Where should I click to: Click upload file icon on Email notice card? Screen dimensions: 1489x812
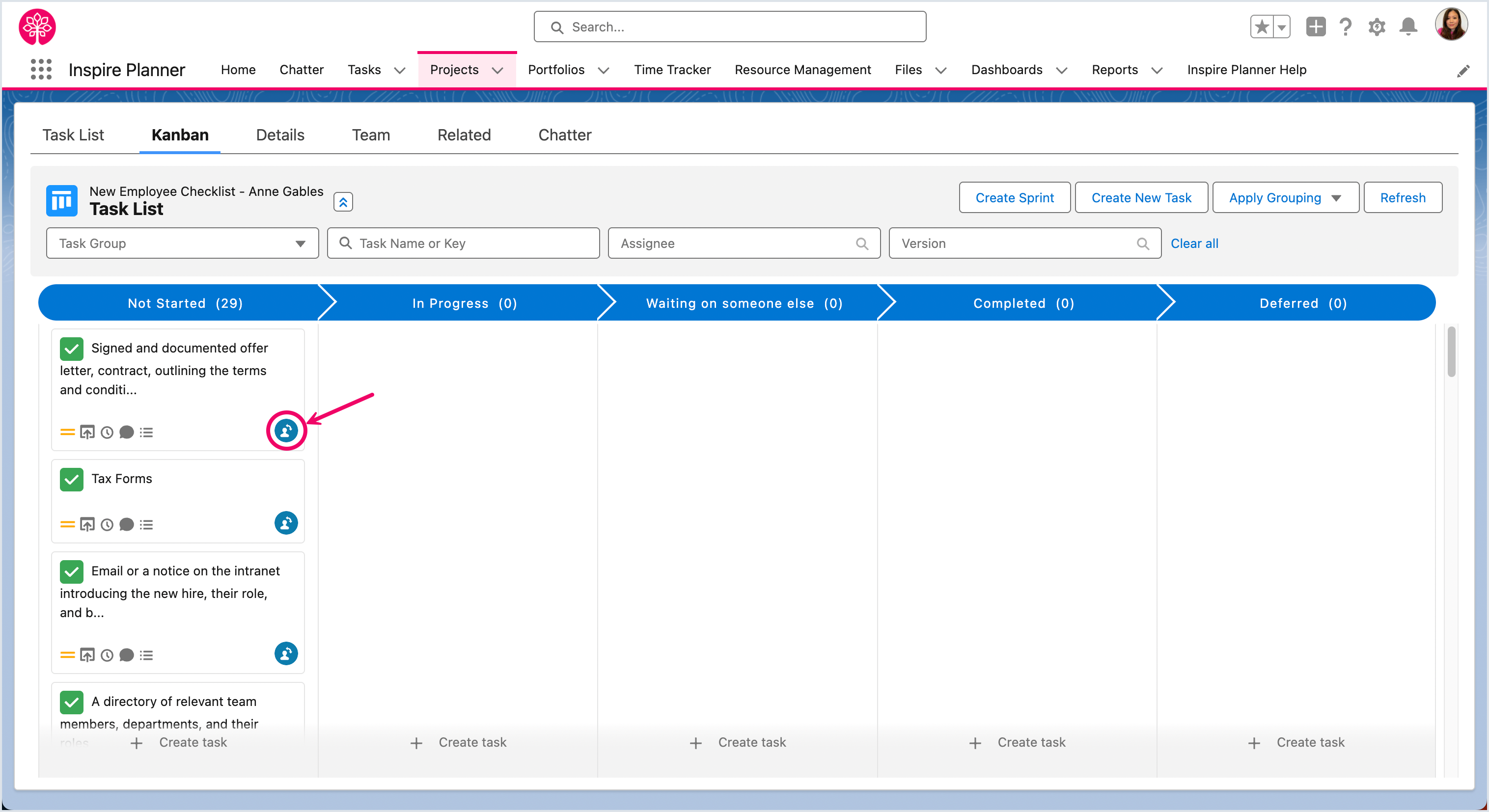tap(87, 655)
